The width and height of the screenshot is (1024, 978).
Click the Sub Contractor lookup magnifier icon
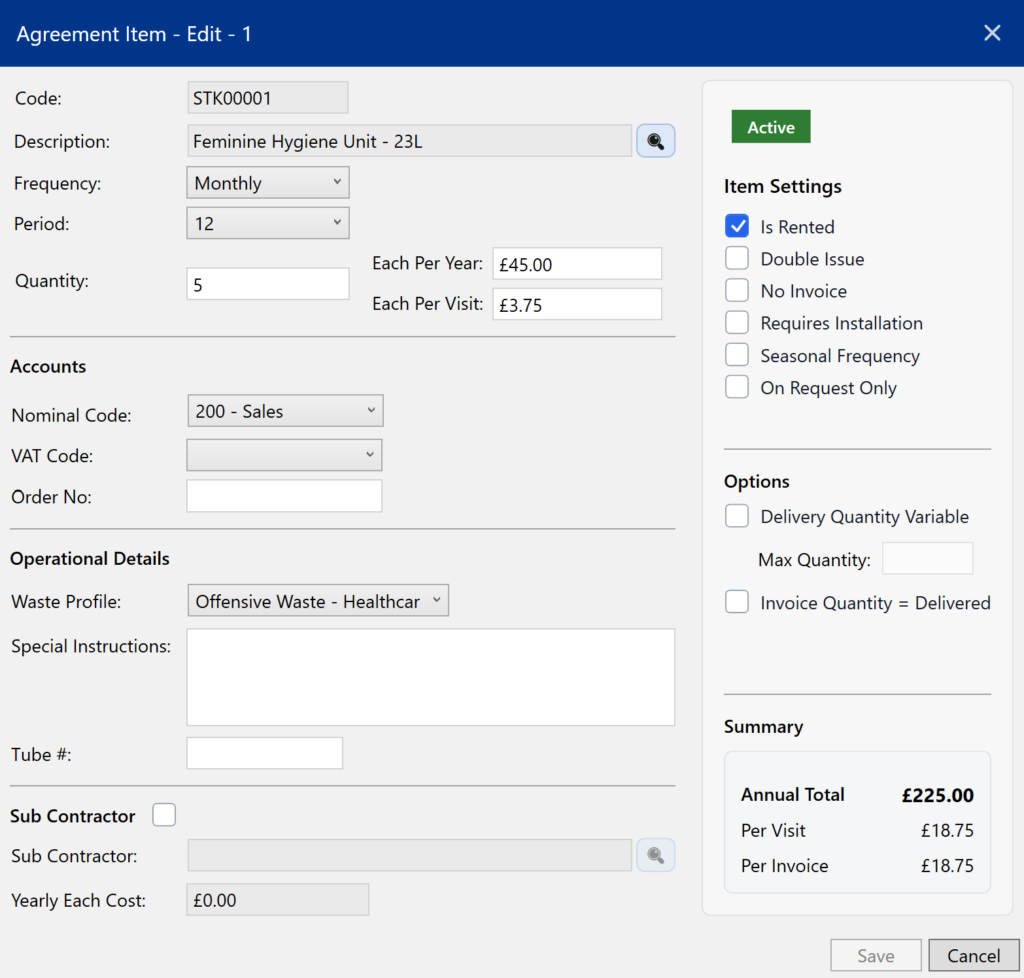click(656, 855)
